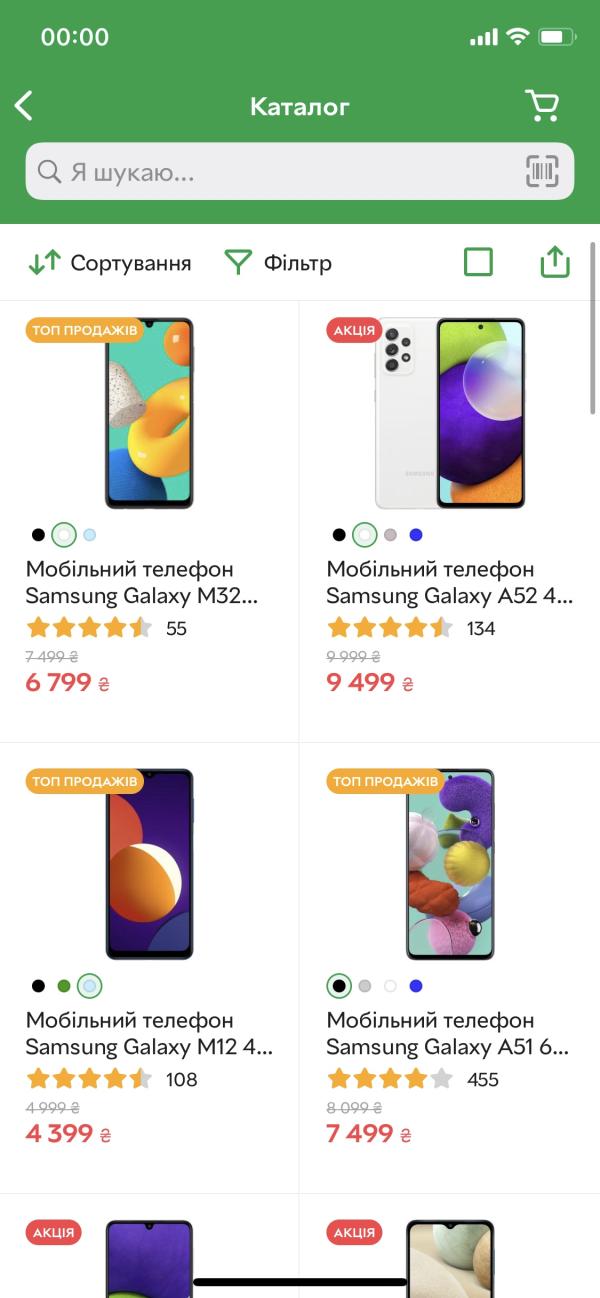Tap the share icon
Screen dimensions: 600x1298
pyautogui.click(x=554, y=262)
